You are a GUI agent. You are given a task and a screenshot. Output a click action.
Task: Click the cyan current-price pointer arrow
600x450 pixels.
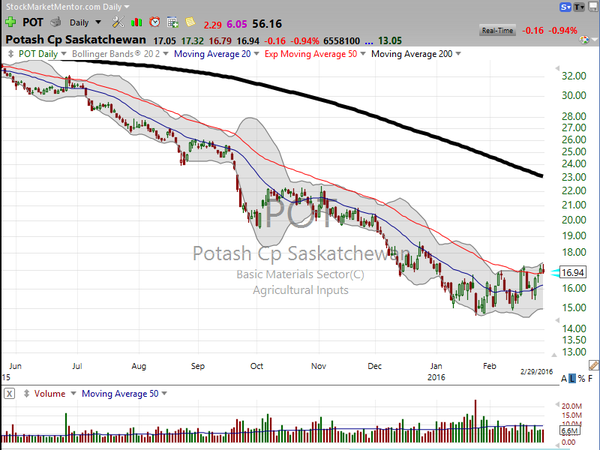coord(554,272)
